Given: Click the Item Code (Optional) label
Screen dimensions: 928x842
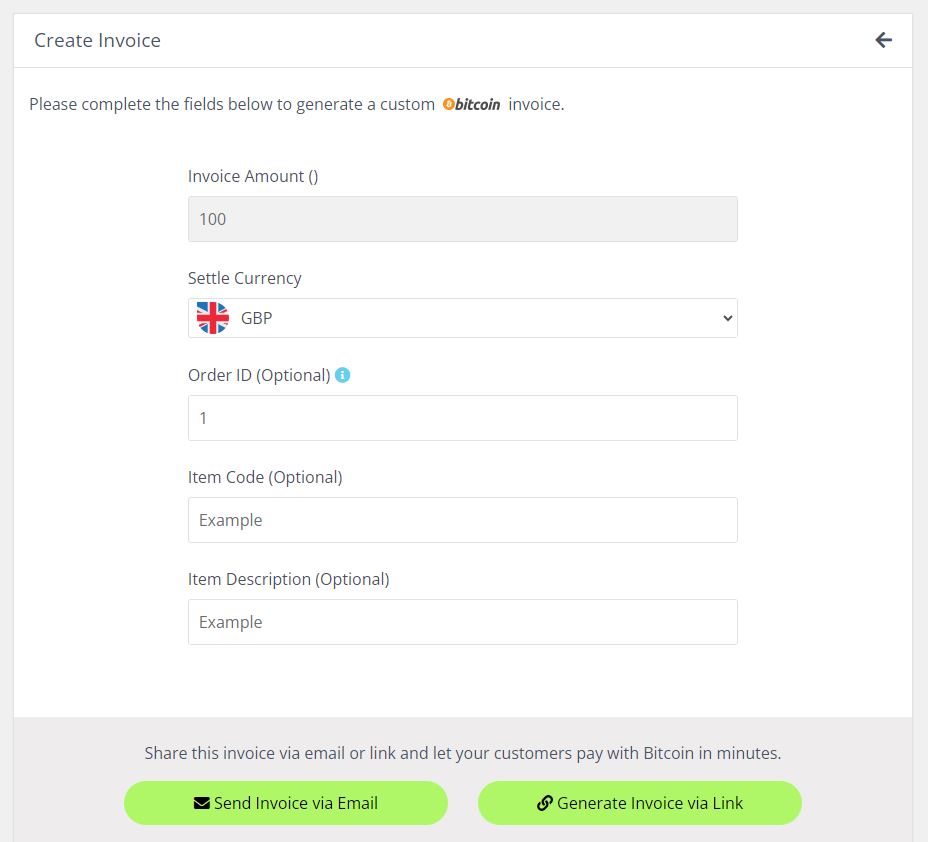Looking at the screenshot, I should tap(265, 477).
